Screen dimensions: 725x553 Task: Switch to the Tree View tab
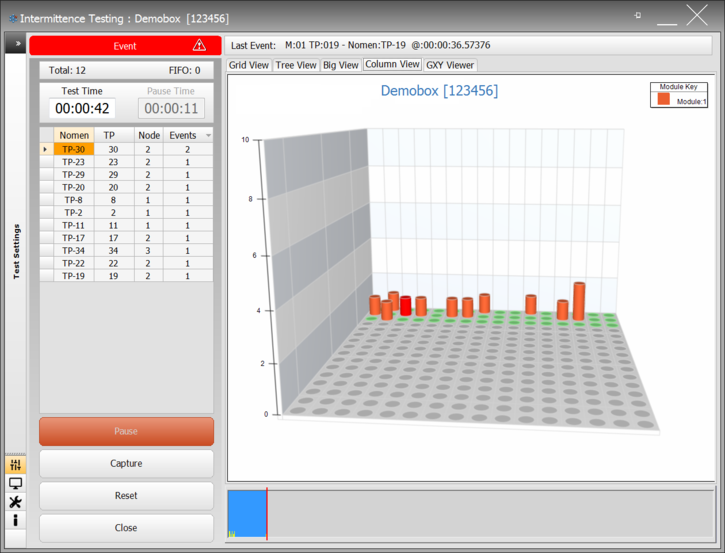pos(296,65)
